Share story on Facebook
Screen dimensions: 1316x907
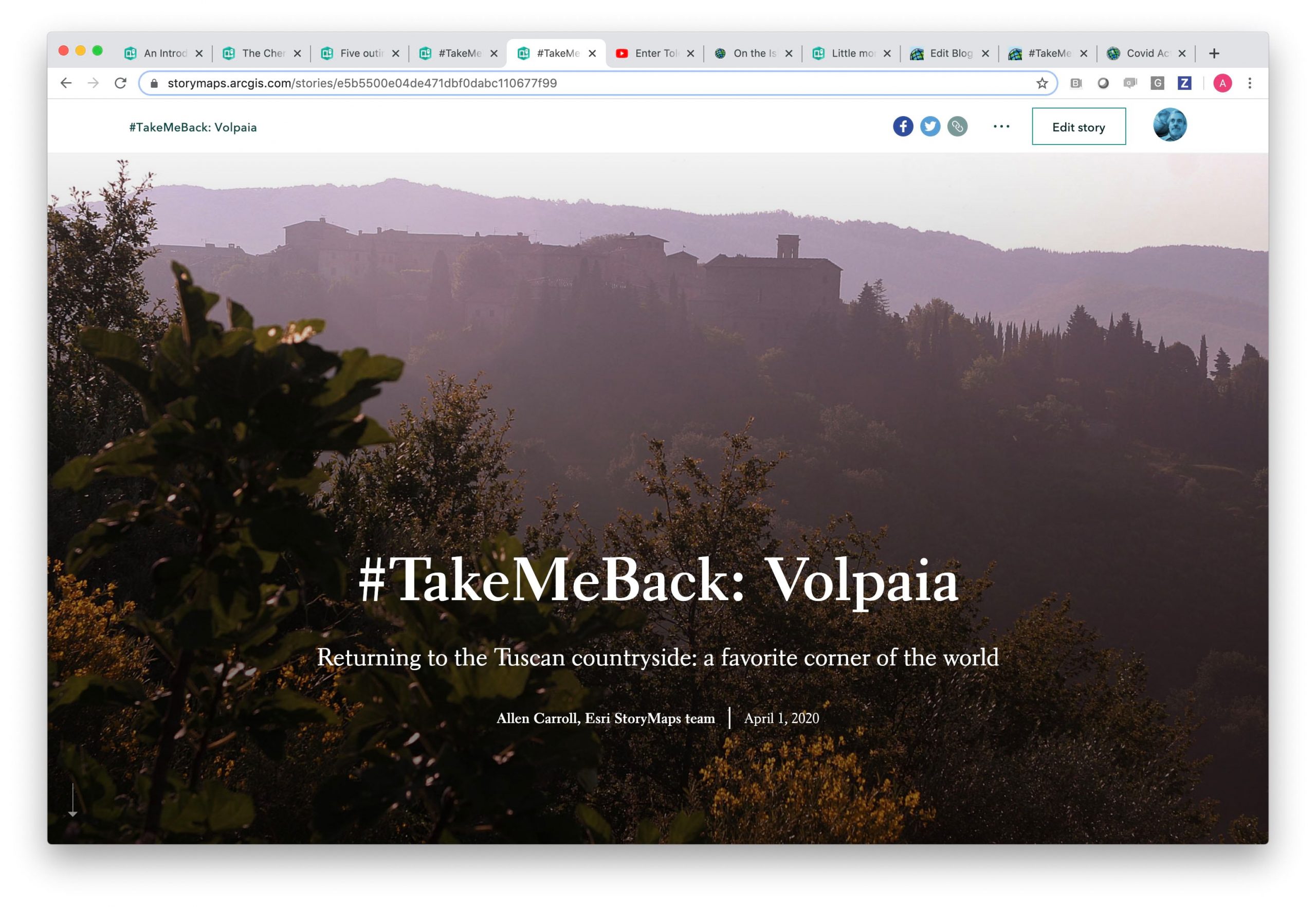coord(902,126)
